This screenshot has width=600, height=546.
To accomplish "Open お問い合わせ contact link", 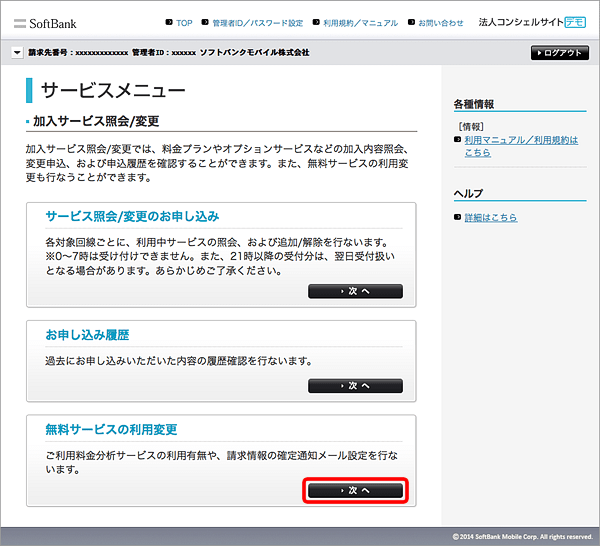I will 440,22.
